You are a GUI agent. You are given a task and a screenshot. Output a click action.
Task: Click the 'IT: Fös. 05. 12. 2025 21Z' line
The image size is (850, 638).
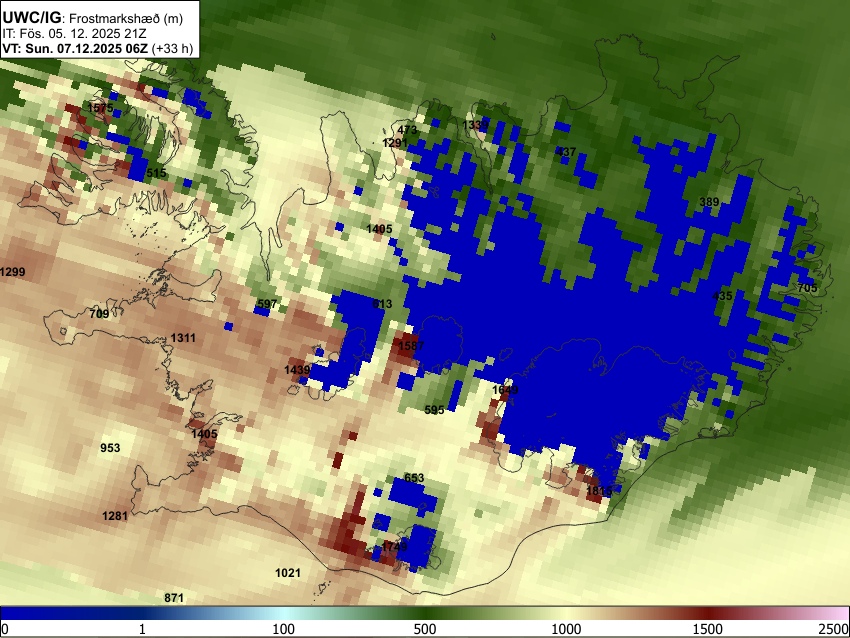[x=74, y=34]
